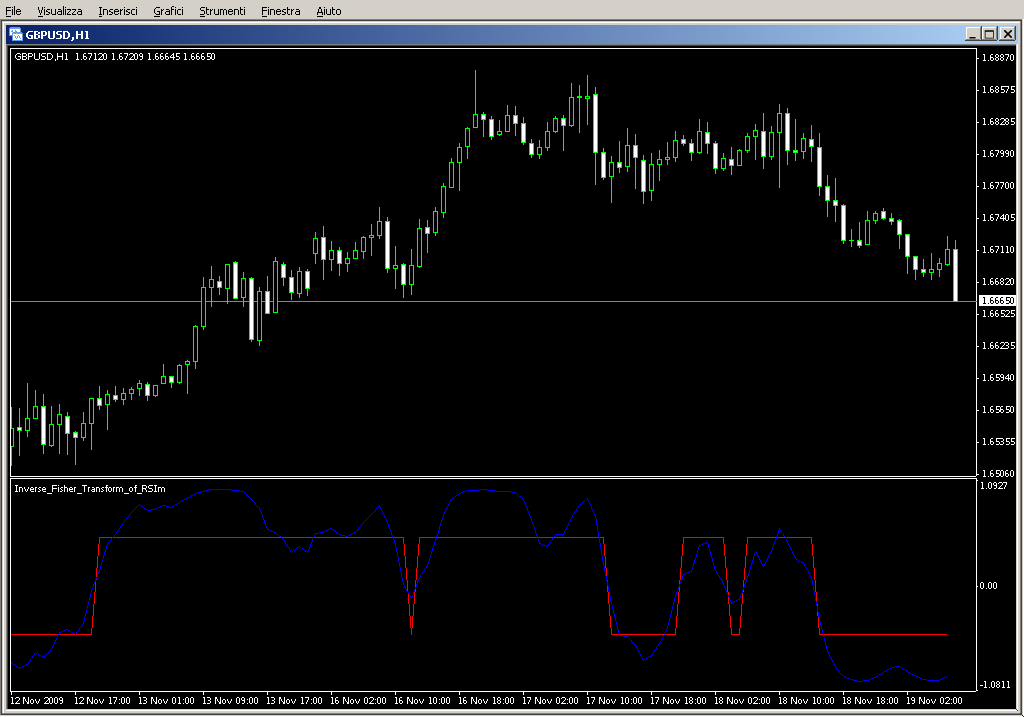The image size is (1024, 717).
Task: Open the Inserisci menu
Action: (118, 11)
